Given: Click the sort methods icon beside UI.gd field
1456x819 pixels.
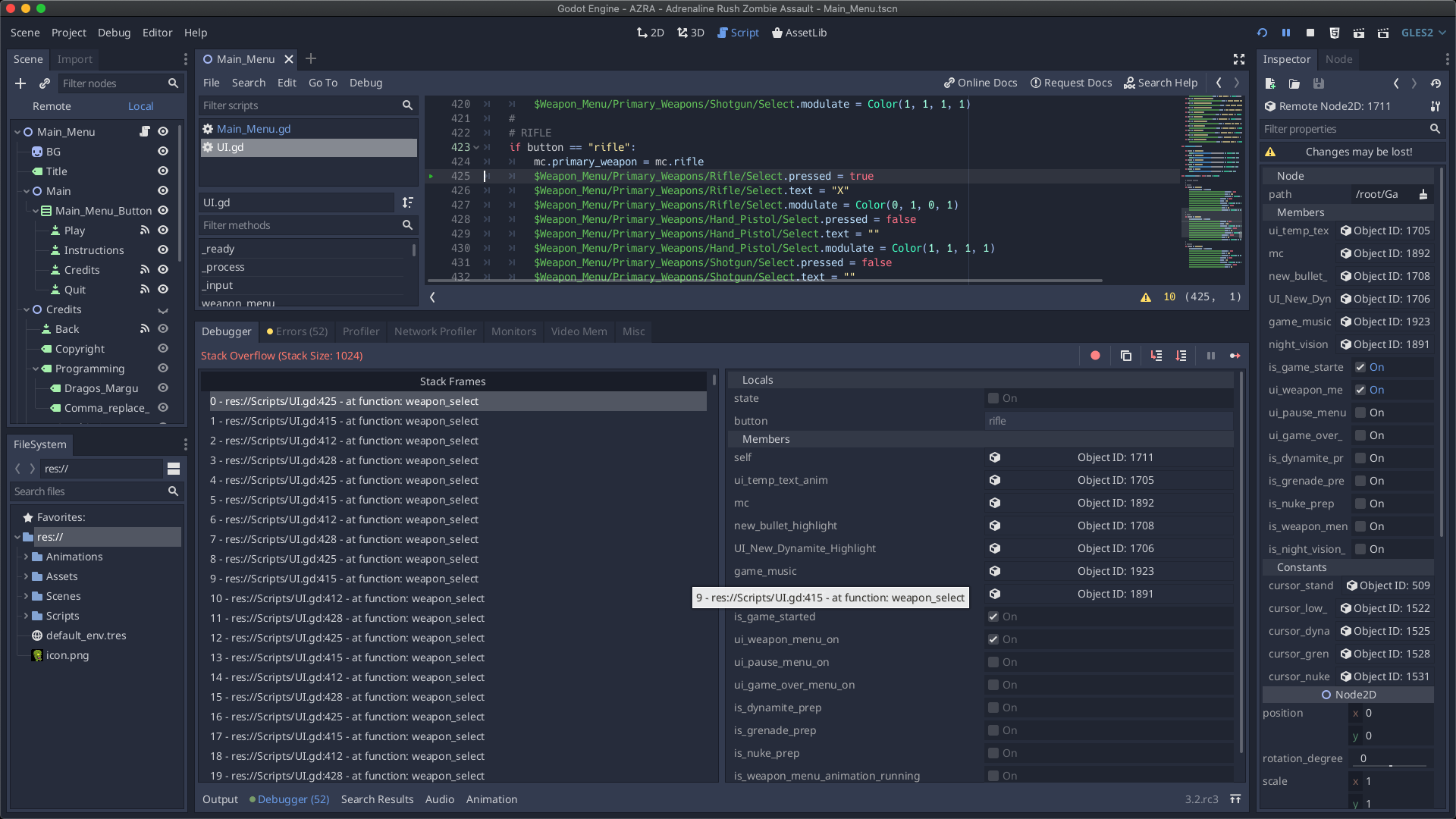Looking at the screenshot, I should tap(407, 202).
